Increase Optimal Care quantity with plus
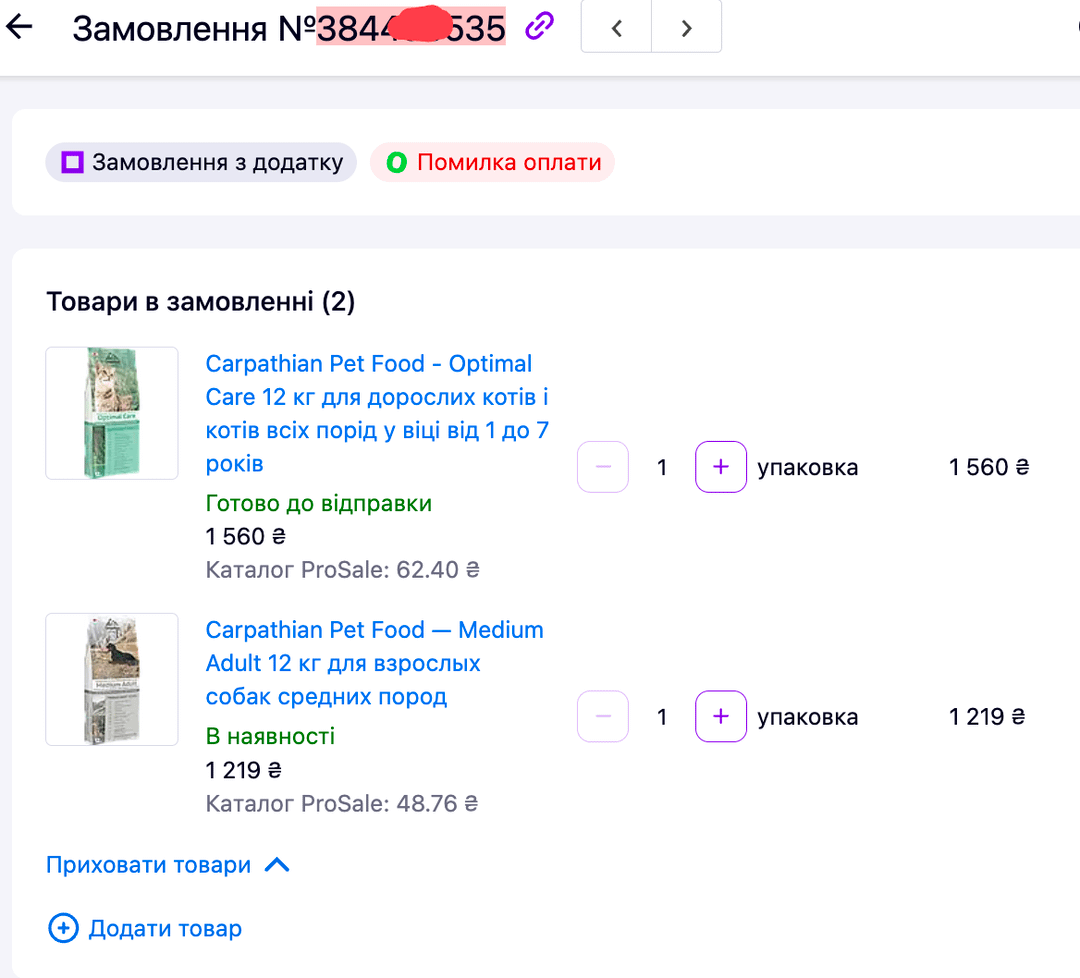1080x978 pixels. tap(720, 467)
